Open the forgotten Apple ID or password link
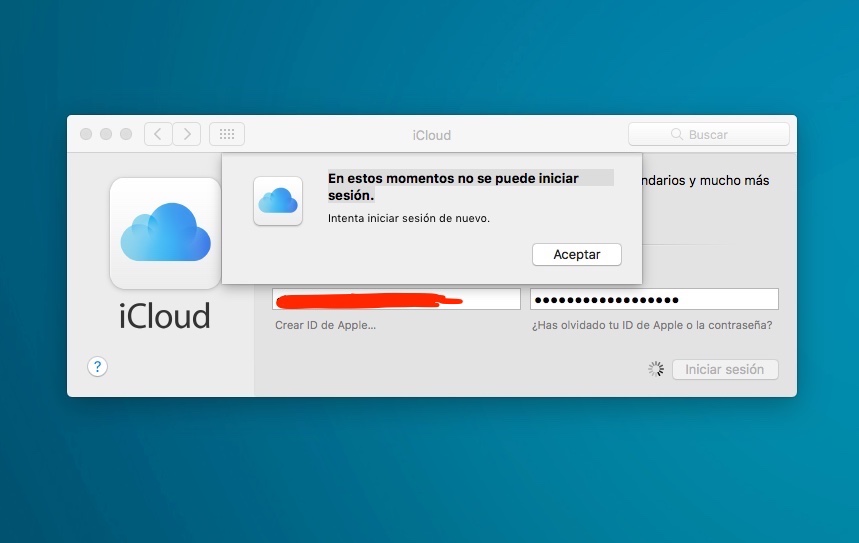The image size is (859, 543). 652,325
